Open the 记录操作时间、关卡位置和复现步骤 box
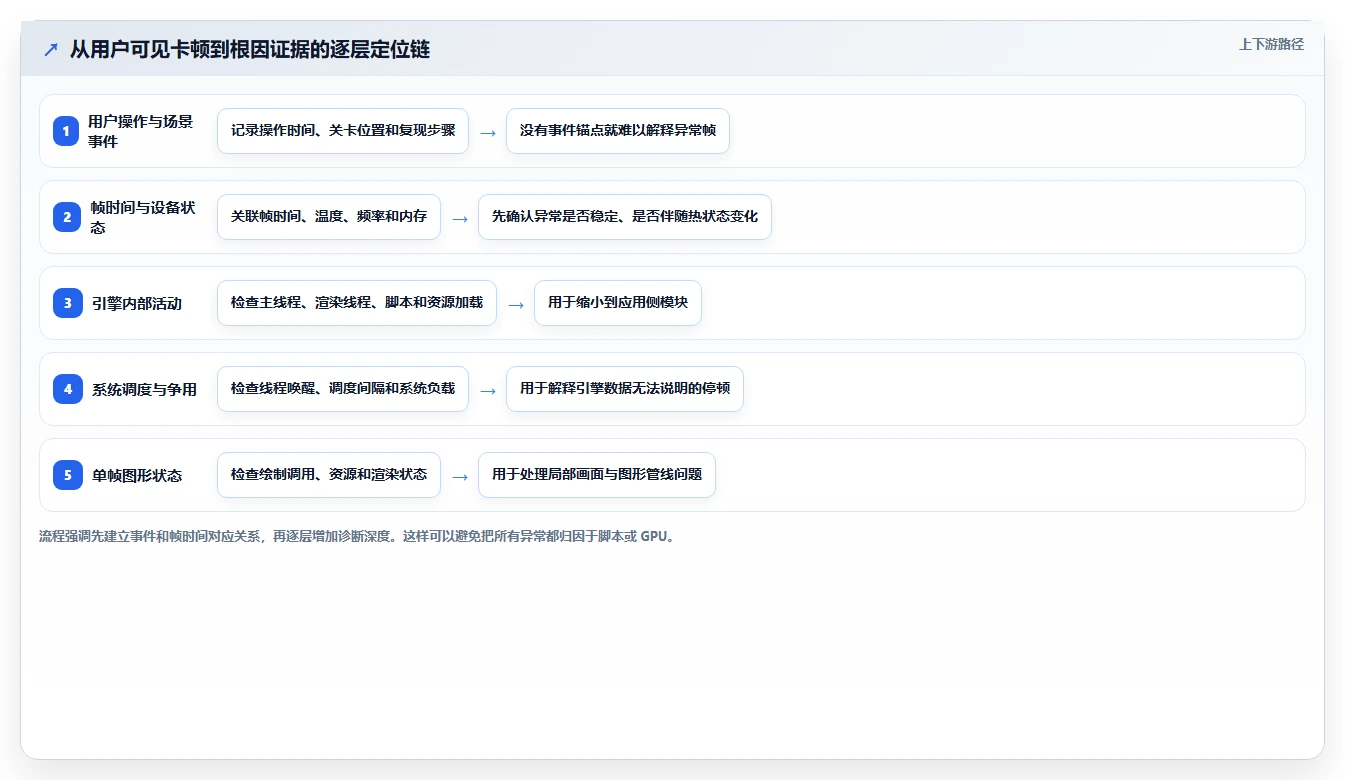The height and width of the screenshot is (780, 1345). [x=343, y=131]
